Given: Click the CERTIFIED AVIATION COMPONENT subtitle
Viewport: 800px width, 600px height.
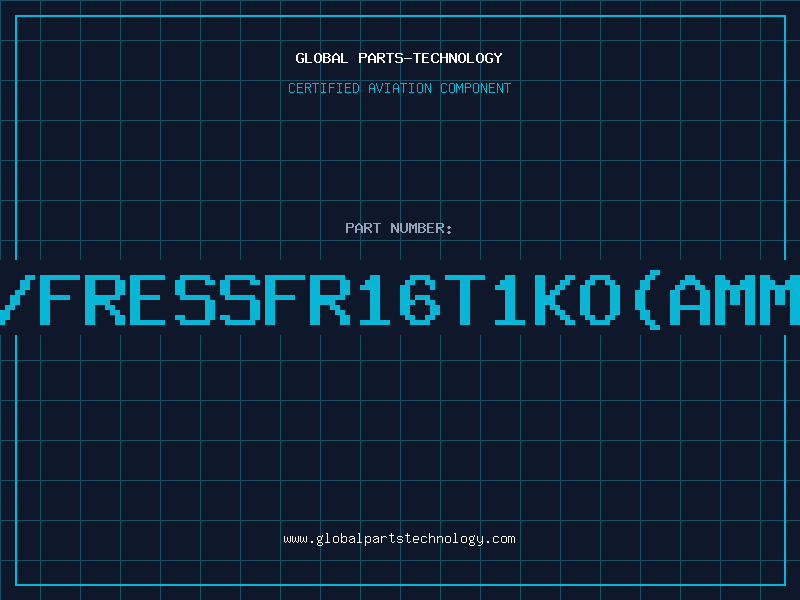Looking at the screenshot, I should pos(399,88).
